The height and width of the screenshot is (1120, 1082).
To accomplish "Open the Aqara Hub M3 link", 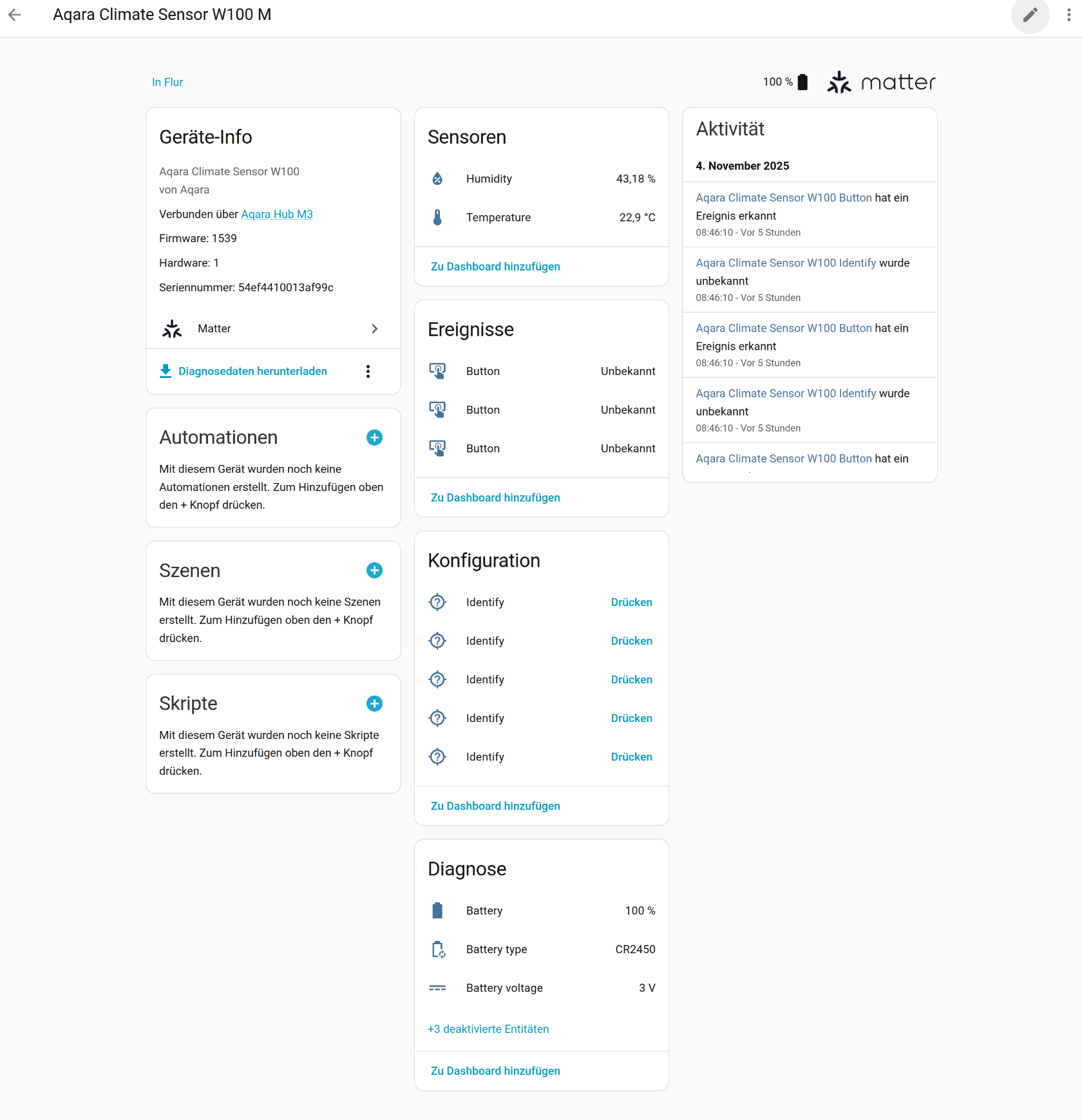I will pos(277,214).
